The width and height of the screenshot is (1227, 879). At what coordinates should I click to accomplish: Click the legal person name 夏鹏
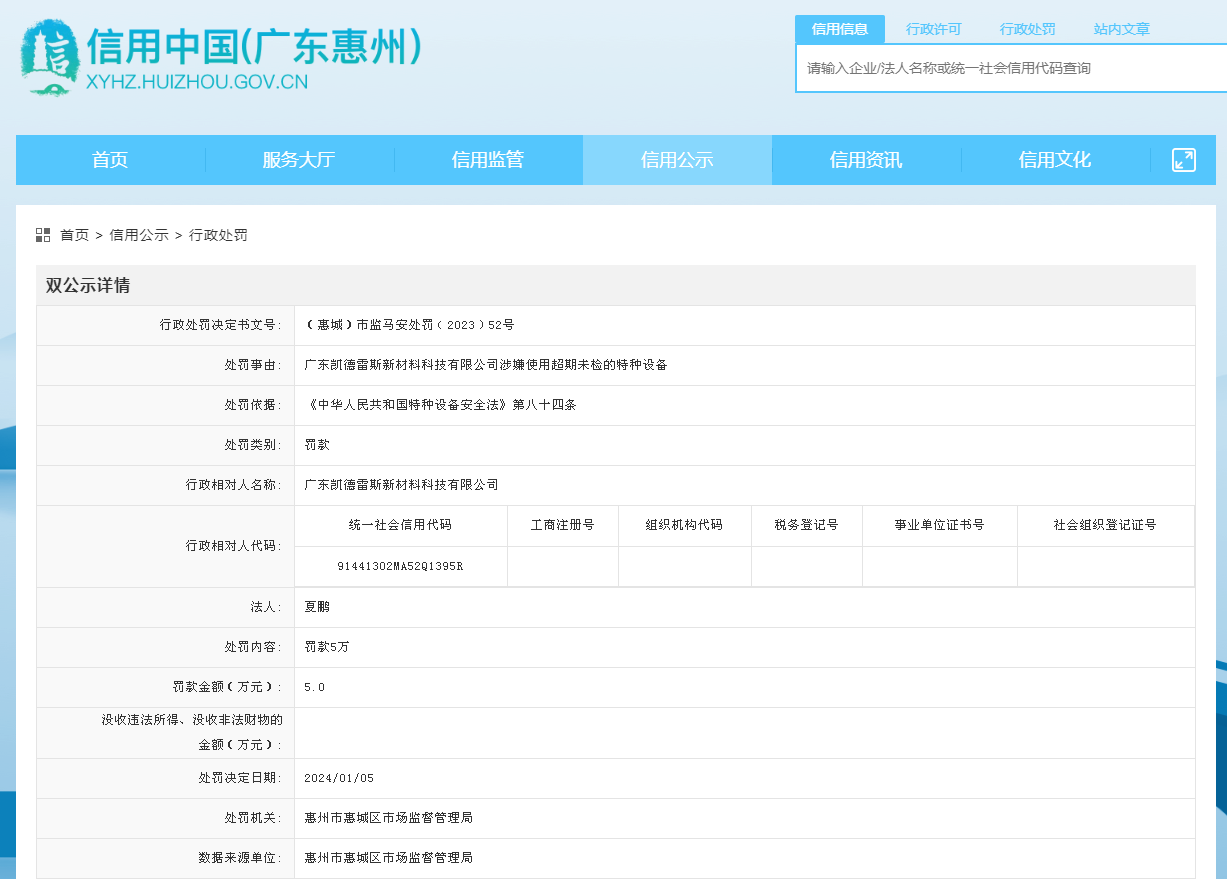[x=317, y=607]
